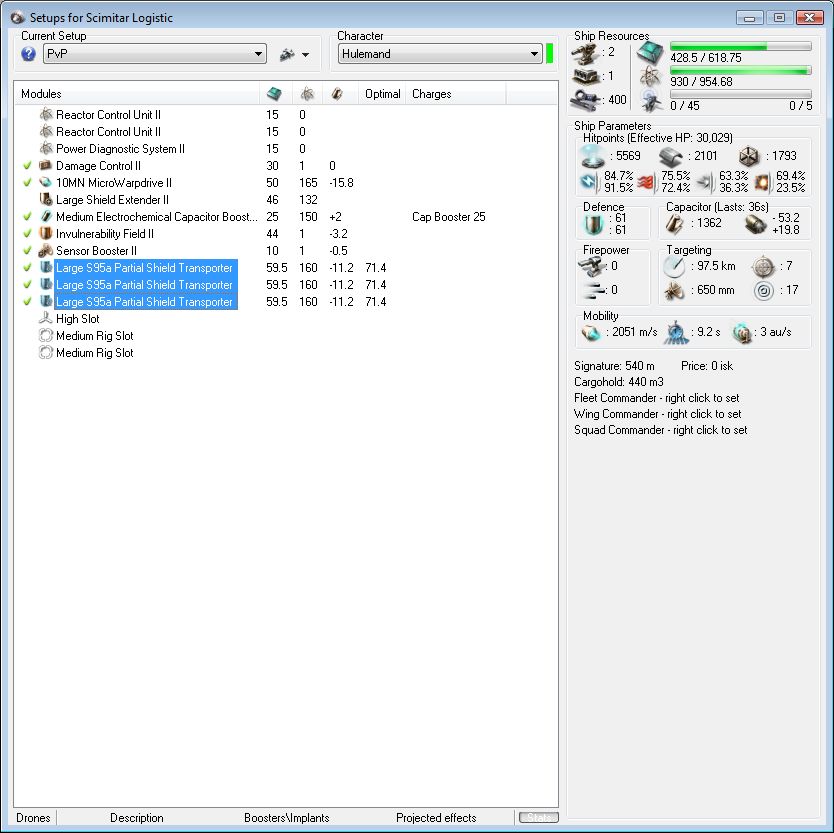
Task: Click the Cap Booster 25 charge cell
Action: (449, 216)
